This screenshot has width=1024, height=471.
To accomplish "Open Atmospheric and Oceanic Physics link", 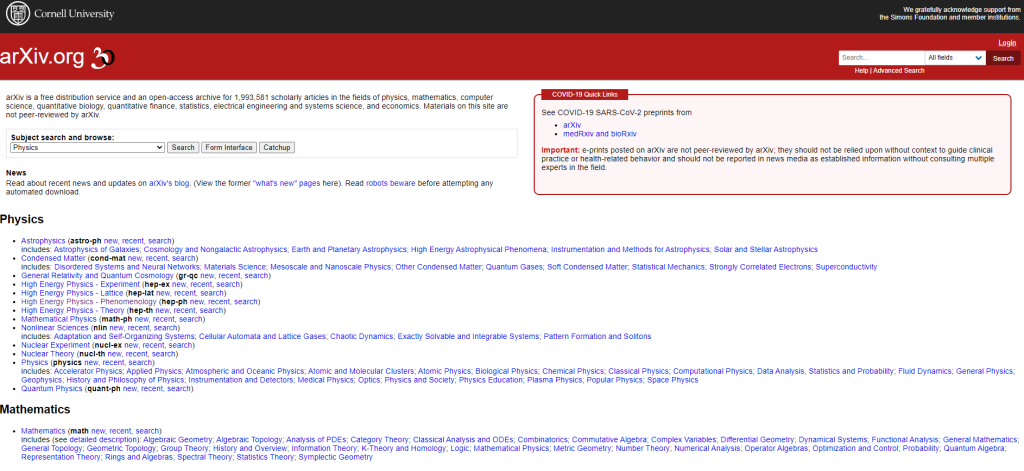I will point(245,371).
